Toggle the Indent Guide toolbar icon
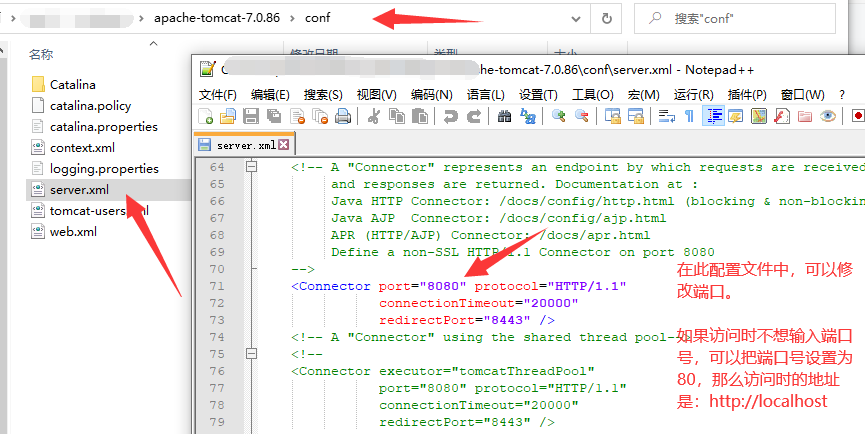The height and width of the screenshot is (434, 865). pyautogui.click(x=713, y=116)
